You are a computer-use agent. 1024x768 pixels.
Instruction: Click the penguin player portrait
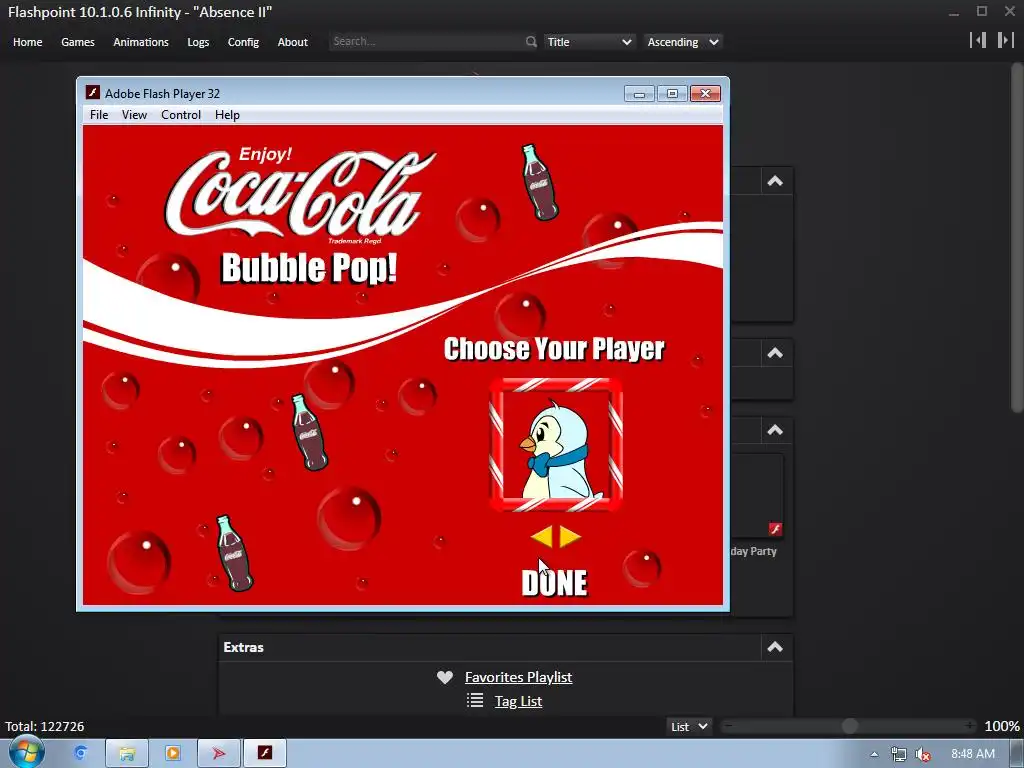click(x=556, y=445)
